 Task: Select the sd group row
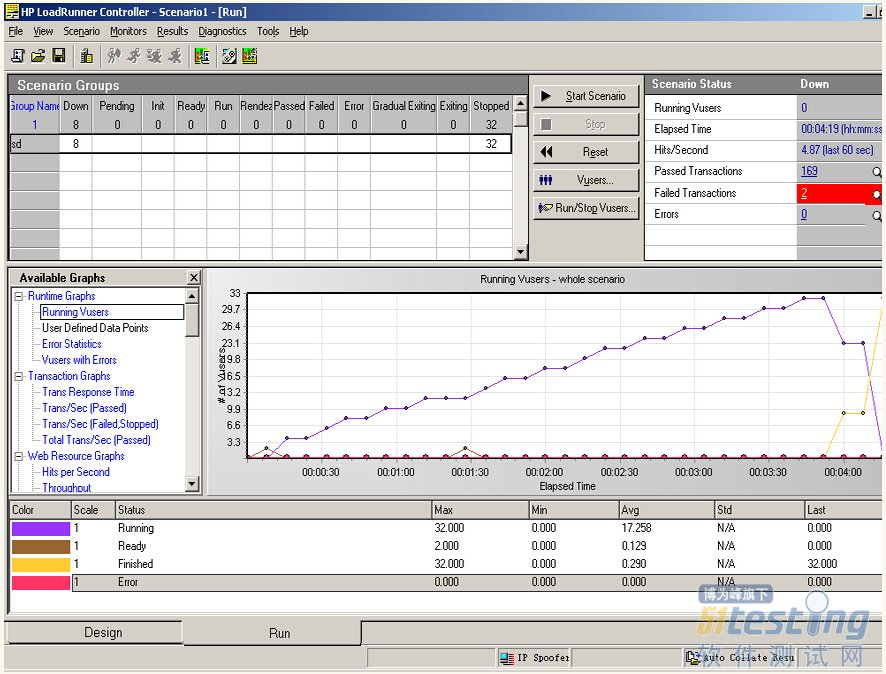click(x=260, y=144)
